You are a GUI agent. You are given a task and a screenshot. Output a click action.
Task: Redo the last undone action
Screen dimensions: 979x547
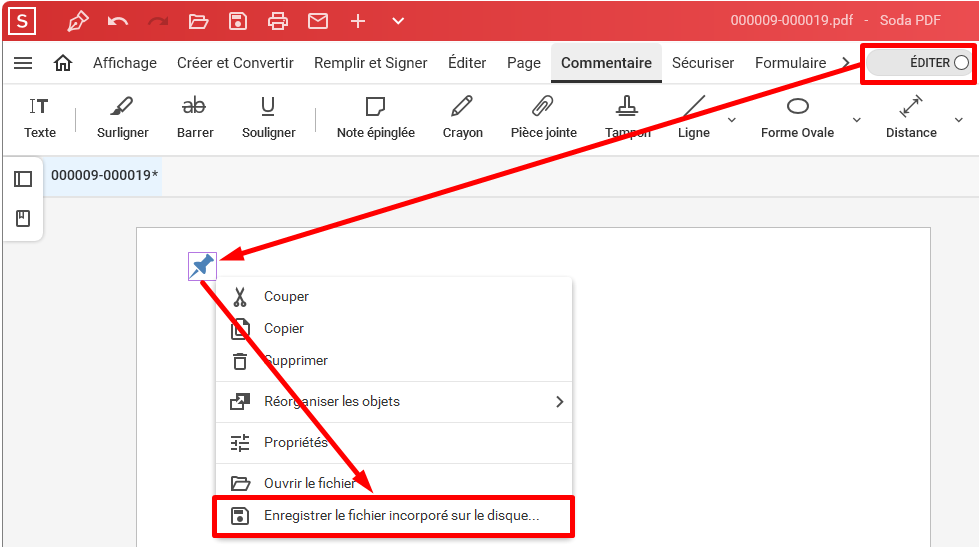(x=158, y=22)
